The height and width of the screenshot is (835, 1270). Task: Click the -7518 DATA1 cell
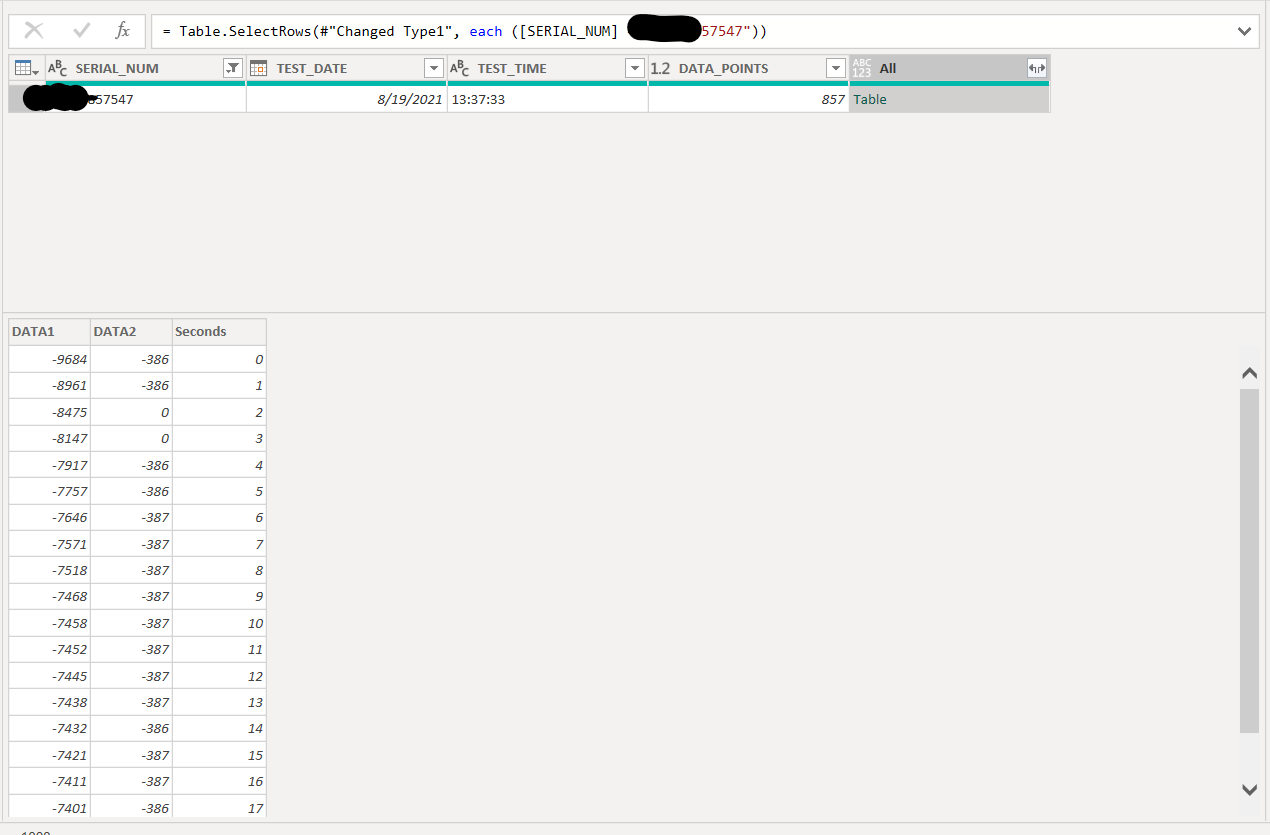49,570
